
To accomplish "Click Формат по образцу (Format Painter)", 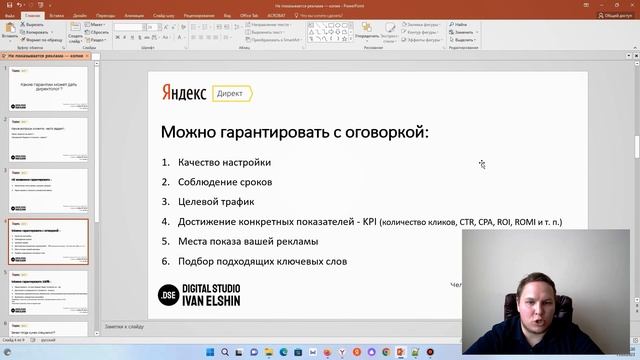I will [x=42, y=40].
